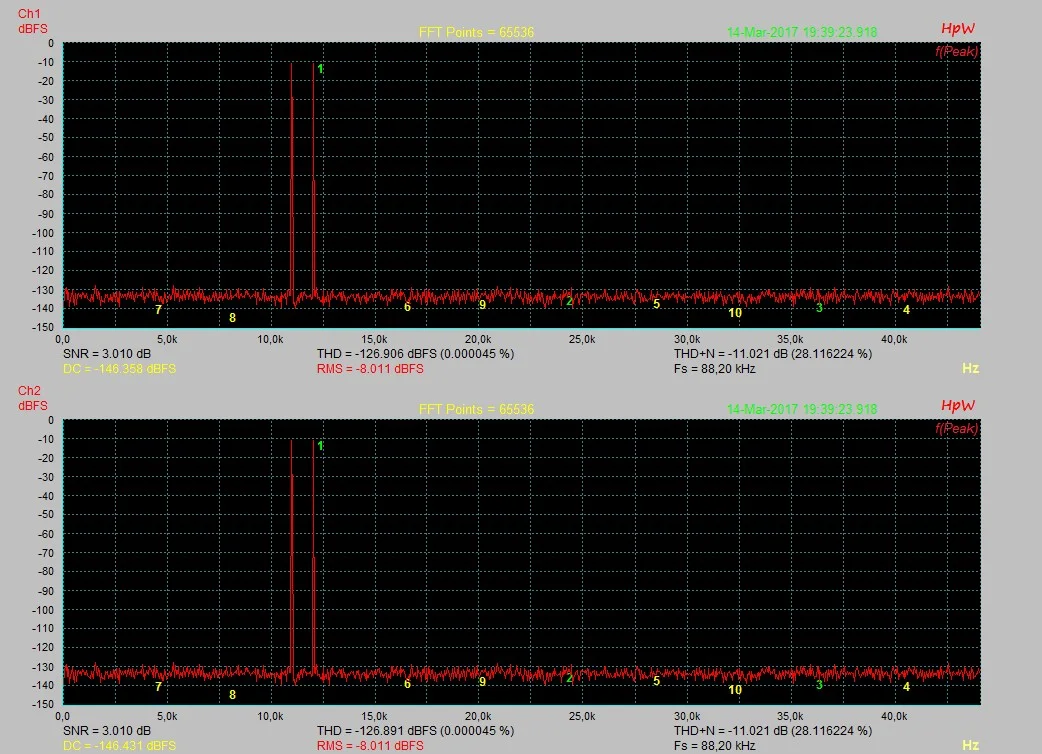Click harmonic marker 9 in Ch1 plot
Screen dimensions: 1042x754
(482, 304)
